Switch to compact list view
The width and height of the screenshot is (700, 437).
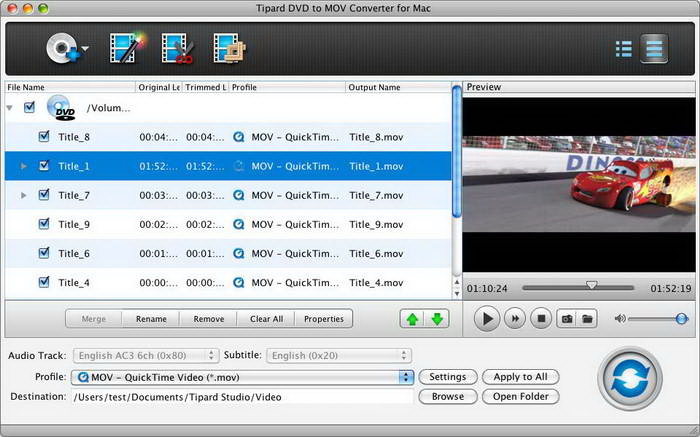coord(623,48)
